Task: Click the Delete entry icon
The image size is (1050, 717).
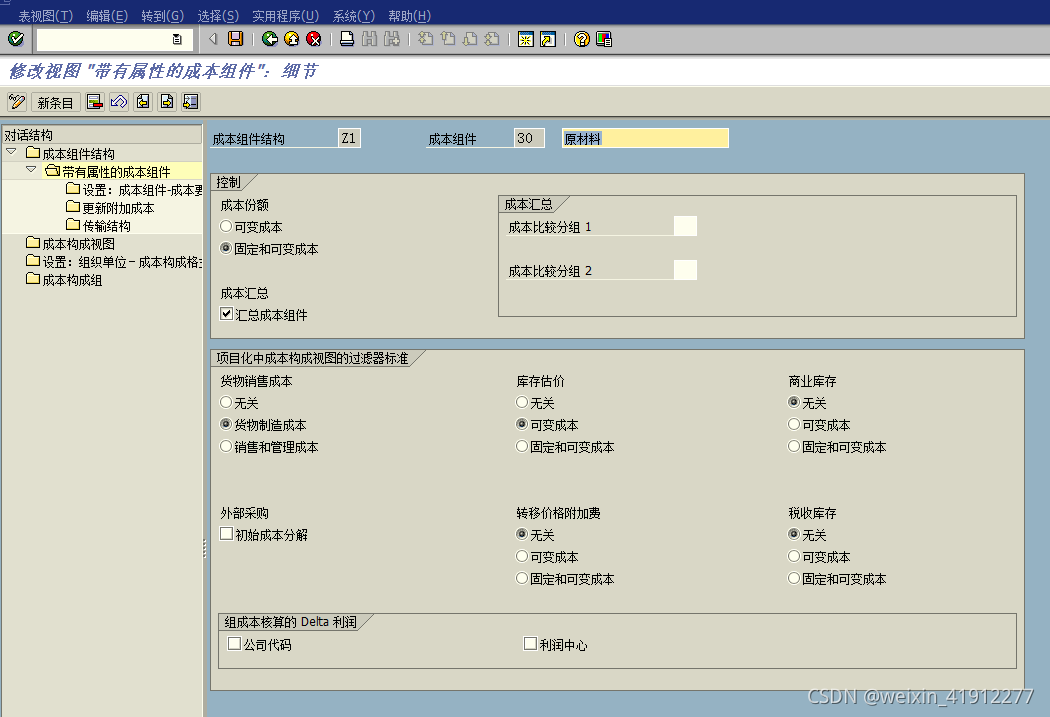Action: coord(94,102)
